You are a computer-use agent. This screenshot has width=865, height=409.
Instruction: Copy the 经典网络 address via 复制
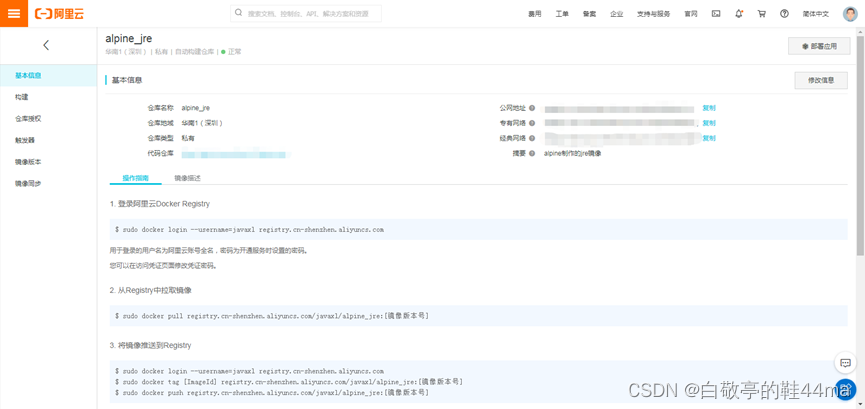click(709, 138)
